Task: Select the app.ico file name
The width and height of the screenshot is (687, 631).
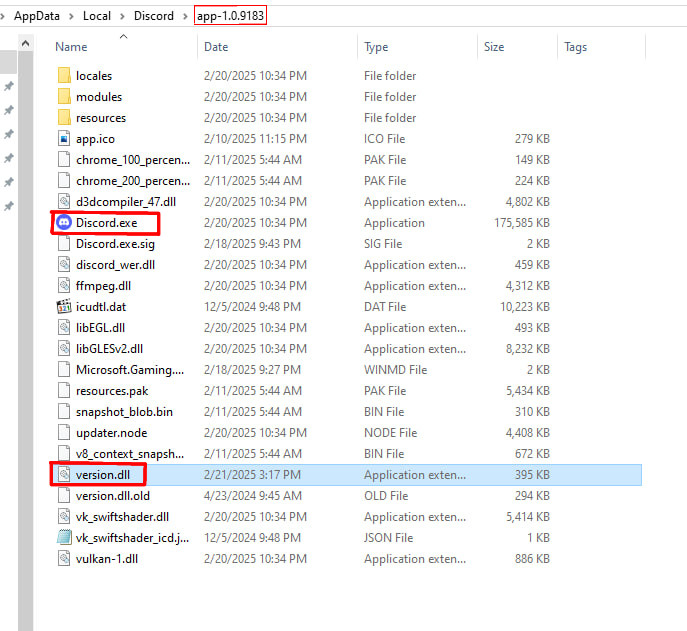Action: point(96,139)
